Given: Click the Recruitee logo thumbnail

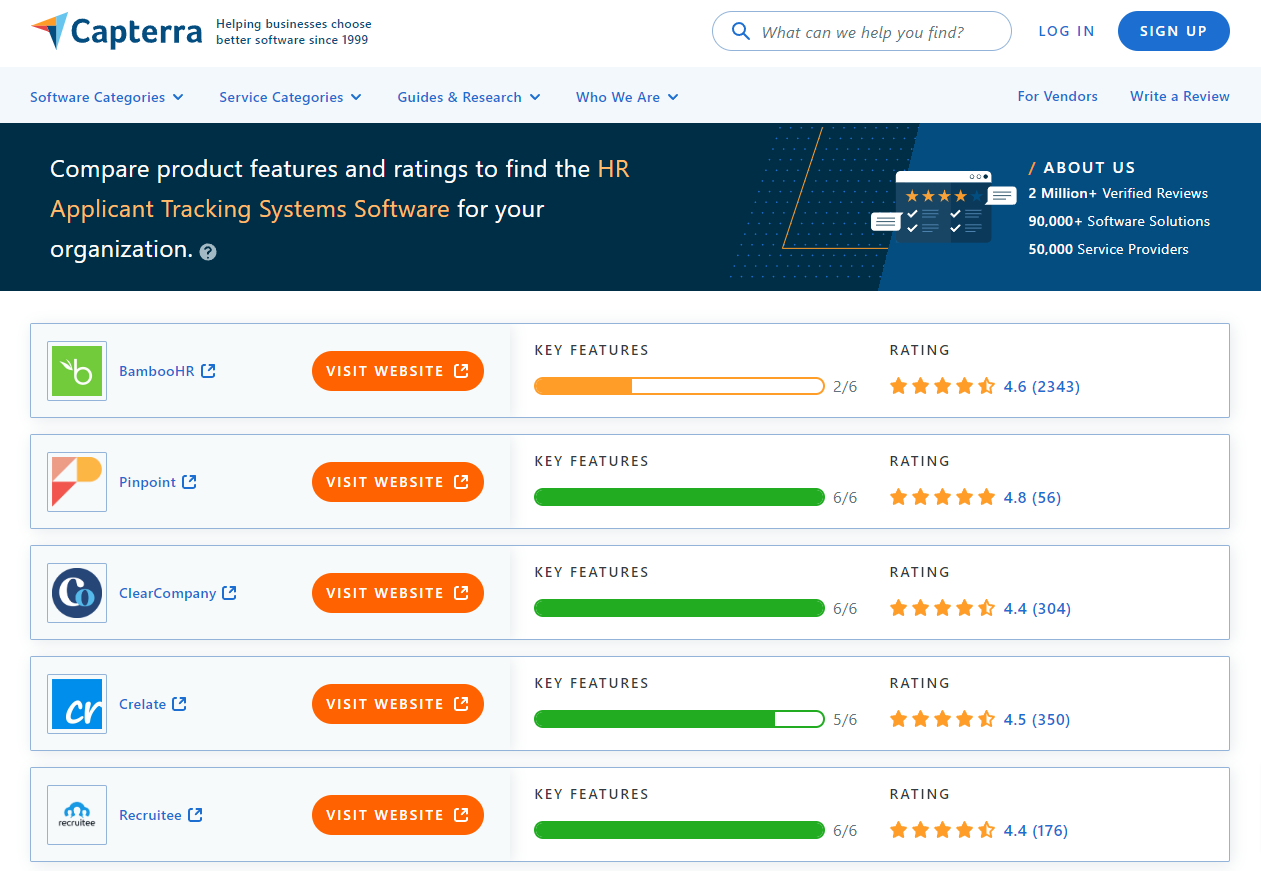Looking at the screenshot, I should pyautogui.click(x=77, y=815).
